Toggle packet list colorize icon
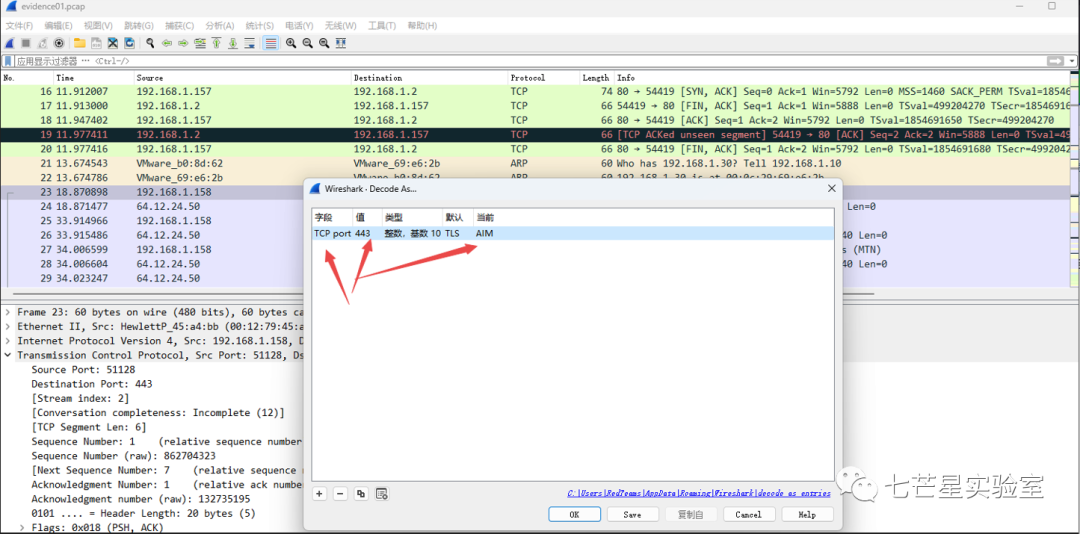 click(271, 43)
